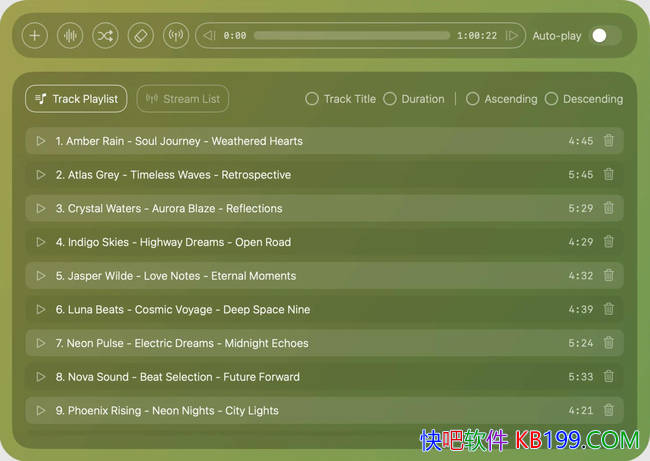The height and width of the screenshot is (461, 650).
Task: Switch to the Stream List tab
Action: pyautogui.click(x=183, y=99)
